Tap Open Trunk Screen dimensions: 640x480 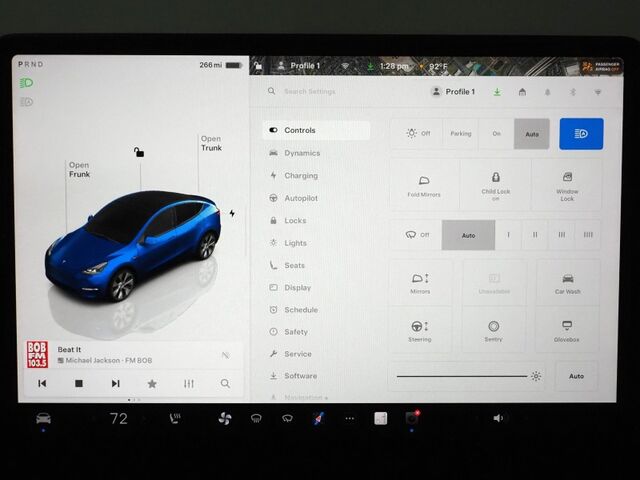coord(211,143)
